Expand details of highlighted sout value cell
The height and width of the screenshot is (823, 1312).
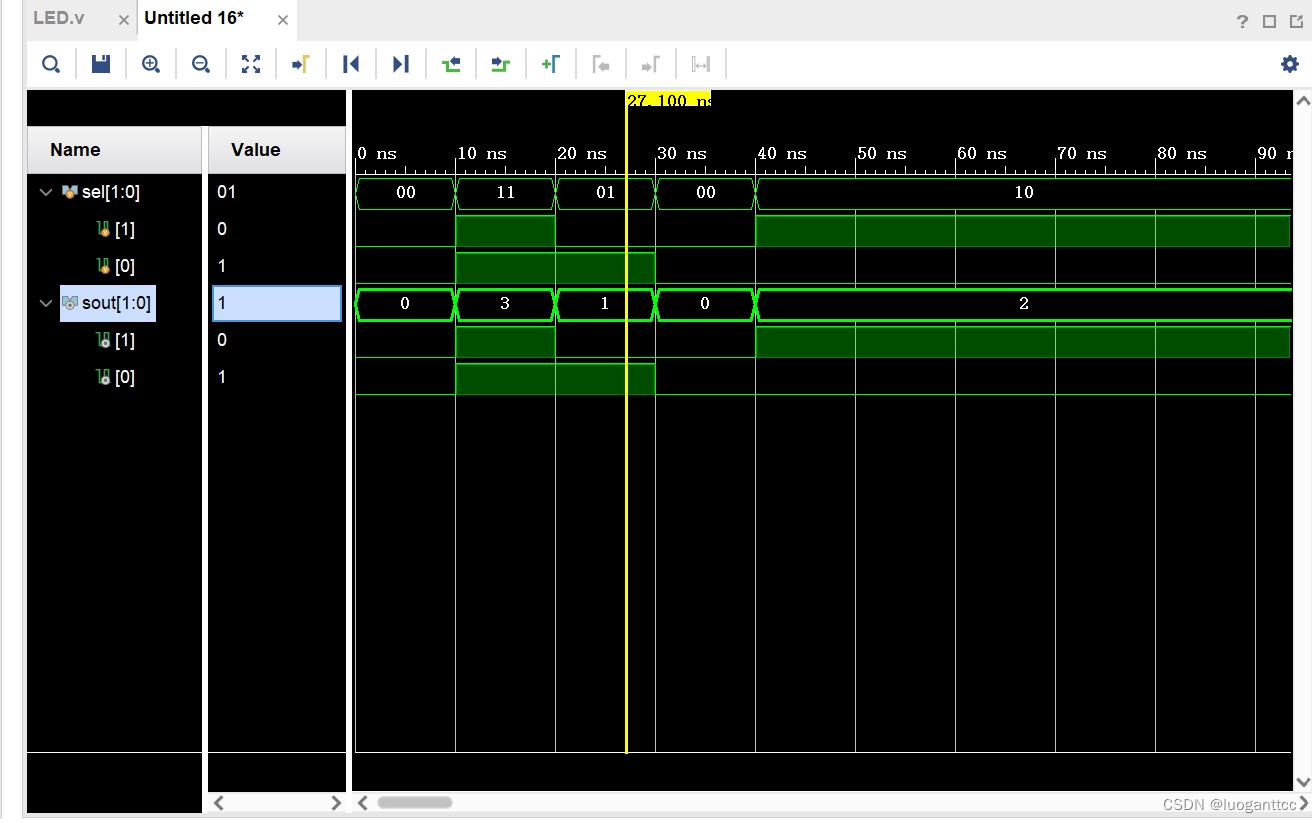tap(276, 303)
